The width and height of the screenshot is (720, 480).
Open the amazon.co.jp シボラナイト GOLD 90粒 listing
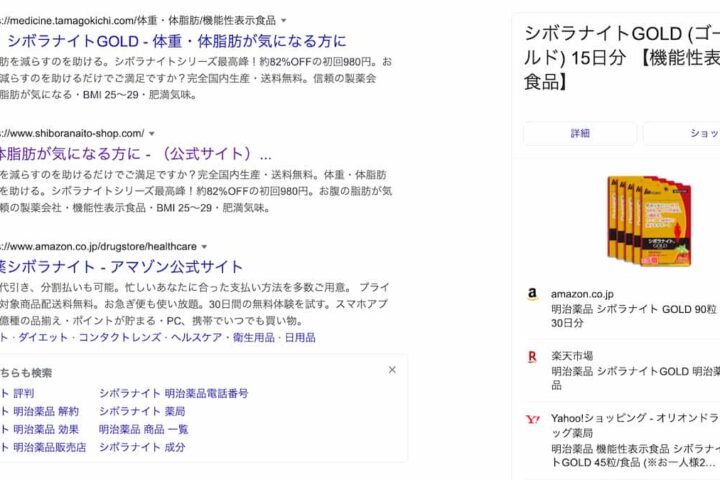tap(634, 308)
